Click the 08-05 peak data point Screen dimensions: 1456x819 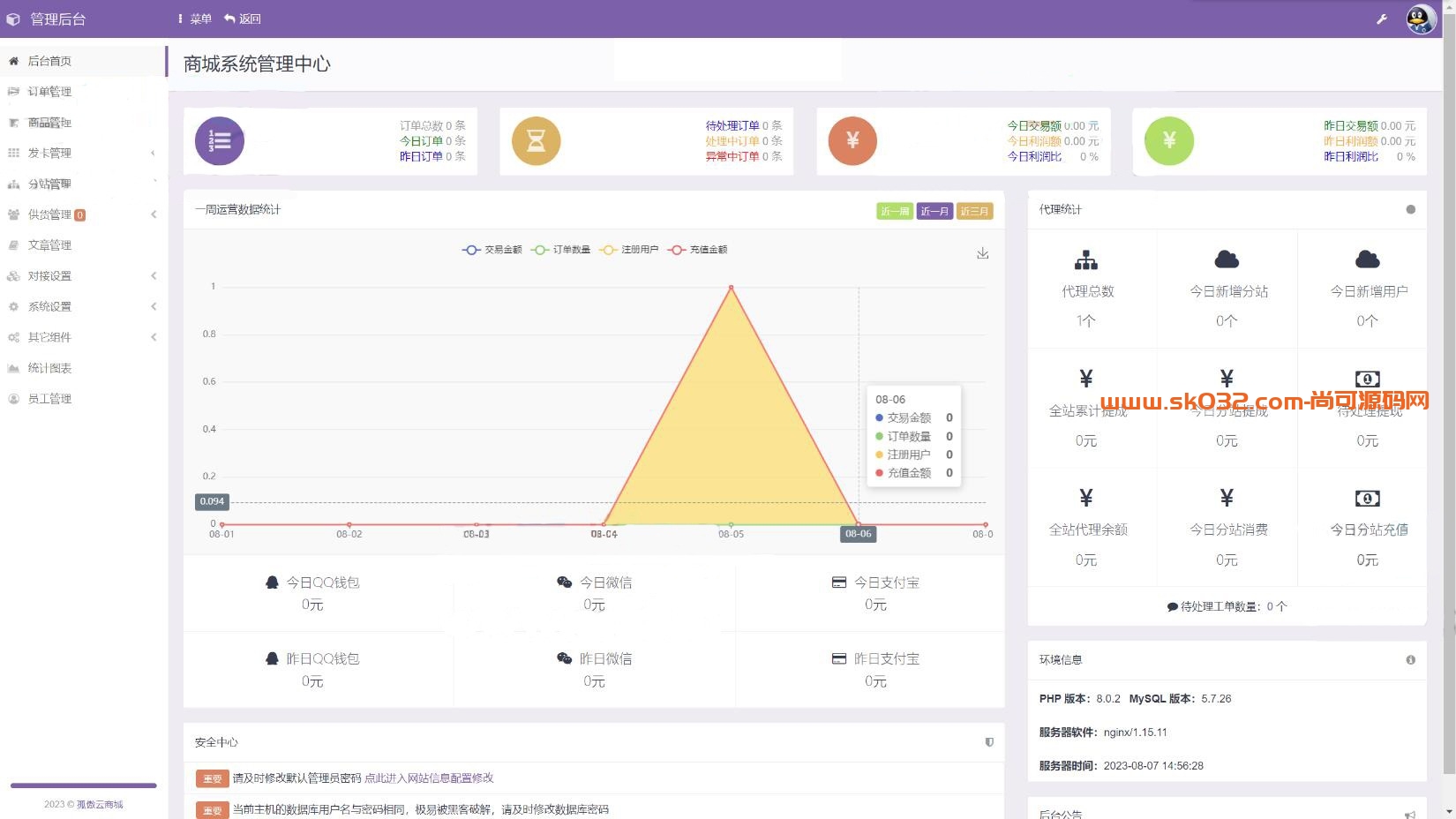731,287
